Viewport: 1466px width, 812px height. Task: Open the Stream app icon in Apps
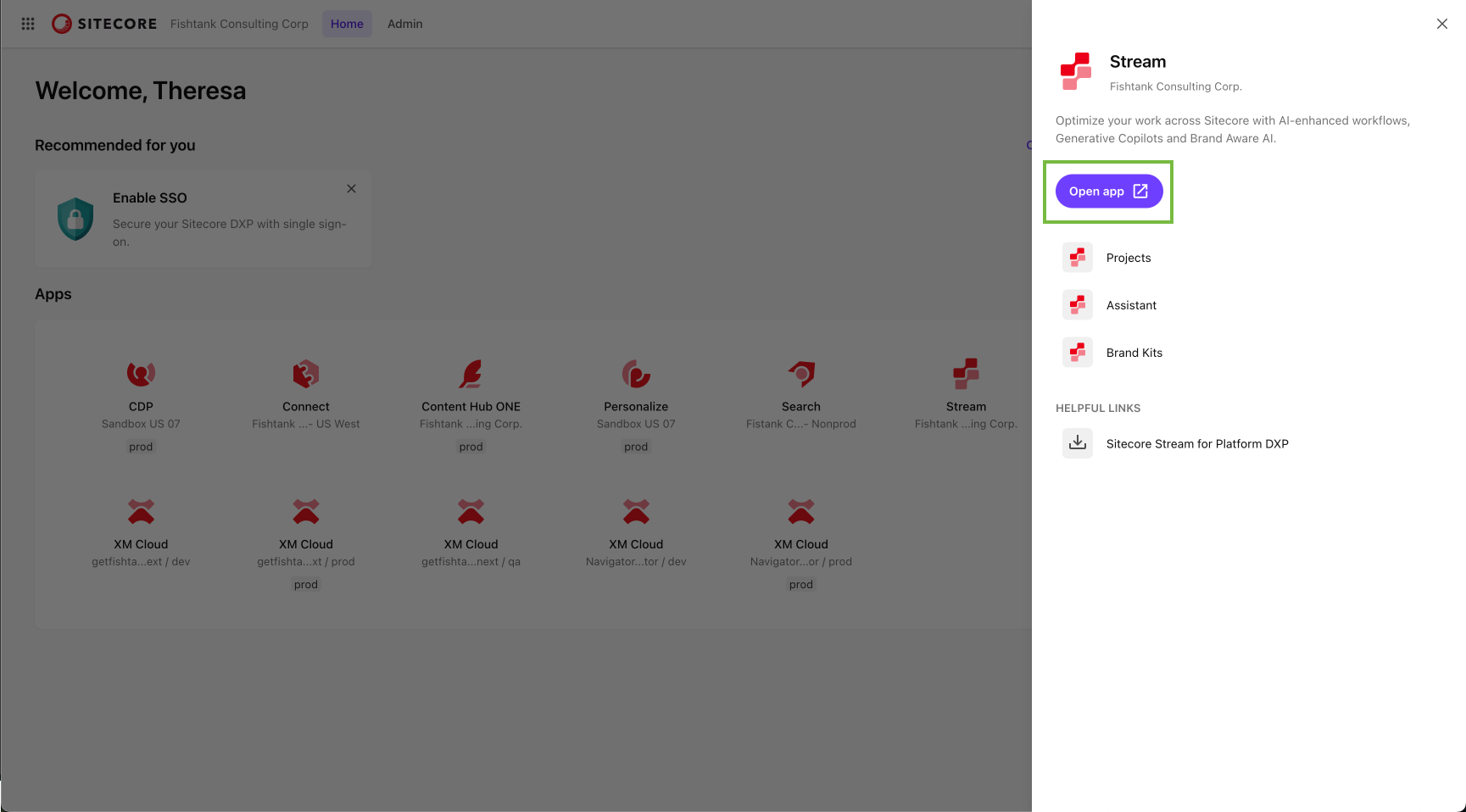966,374
